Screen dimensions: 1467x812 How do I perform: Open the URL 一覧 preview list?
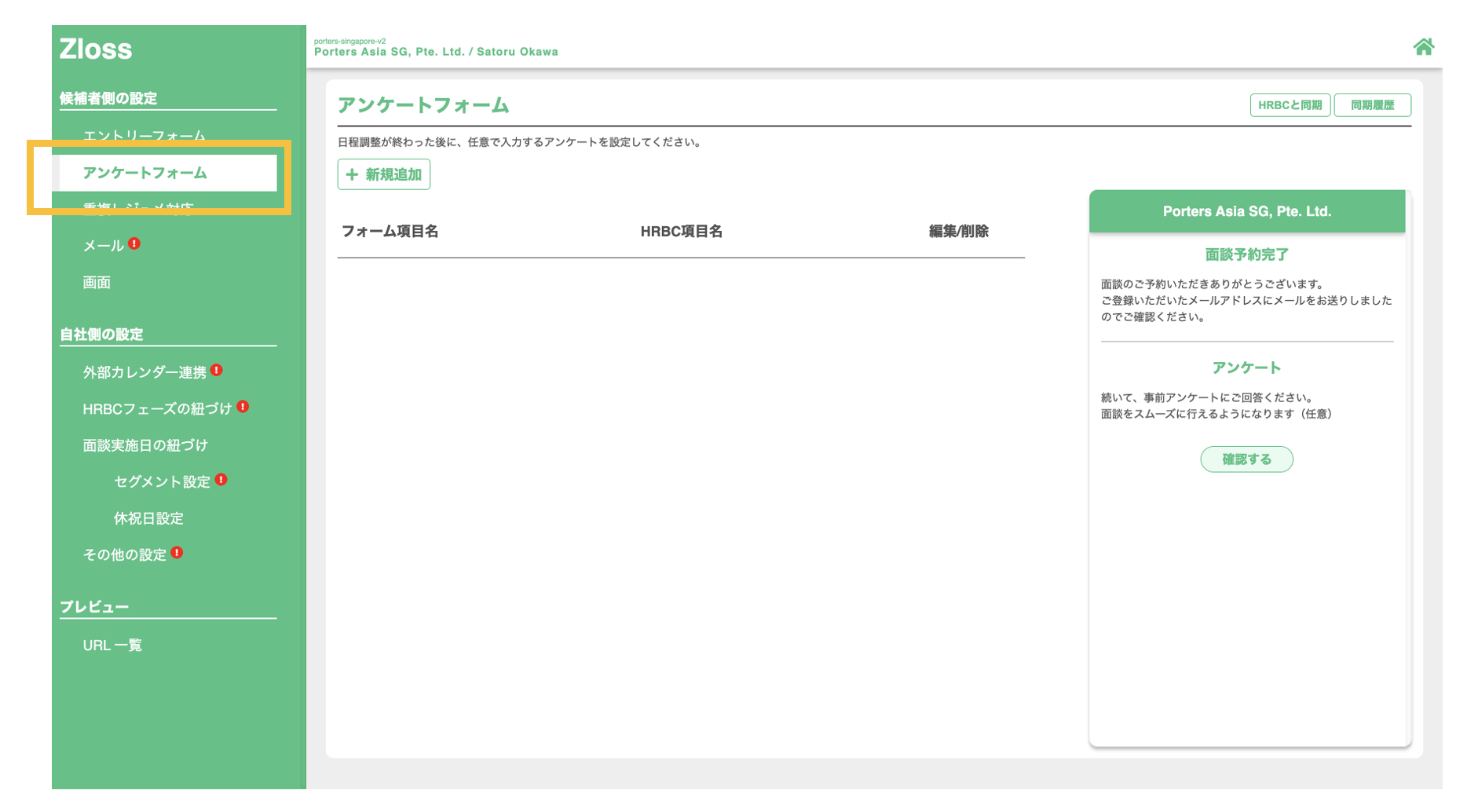click(112, 646)
